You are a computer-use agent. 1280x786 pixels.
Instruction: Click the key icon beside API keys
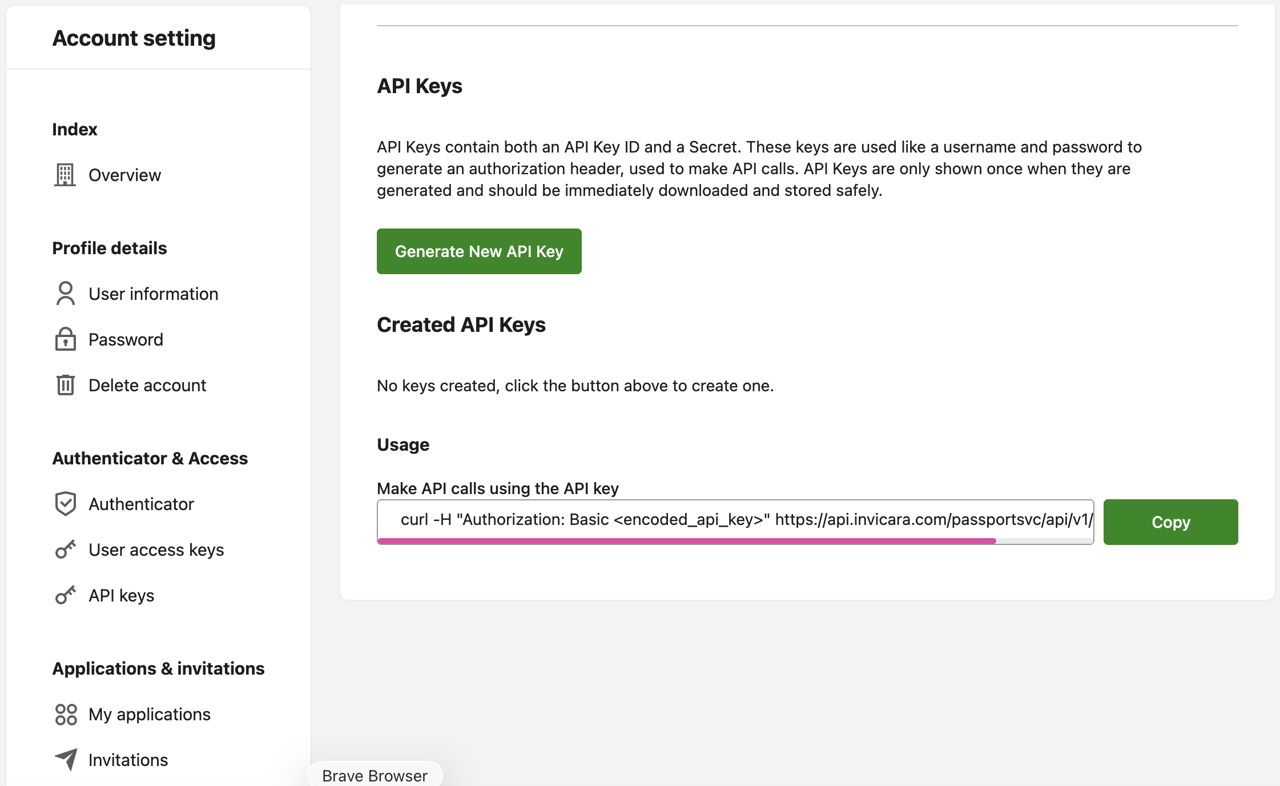click(65, 595)
